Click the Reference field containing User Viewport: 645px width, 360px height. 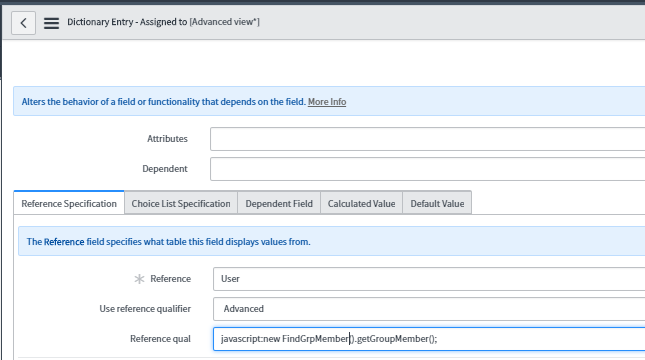pyautogui.click(x=429, y=279)
